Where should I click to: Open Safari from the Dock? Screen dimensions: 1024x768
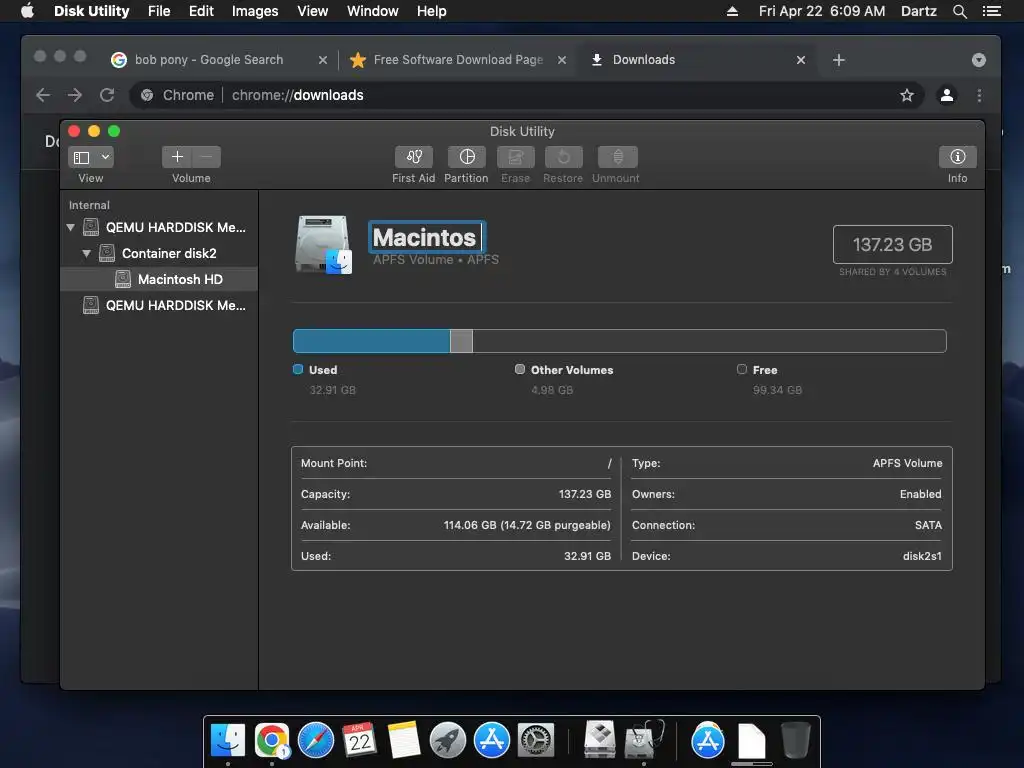tap(315, 741)
